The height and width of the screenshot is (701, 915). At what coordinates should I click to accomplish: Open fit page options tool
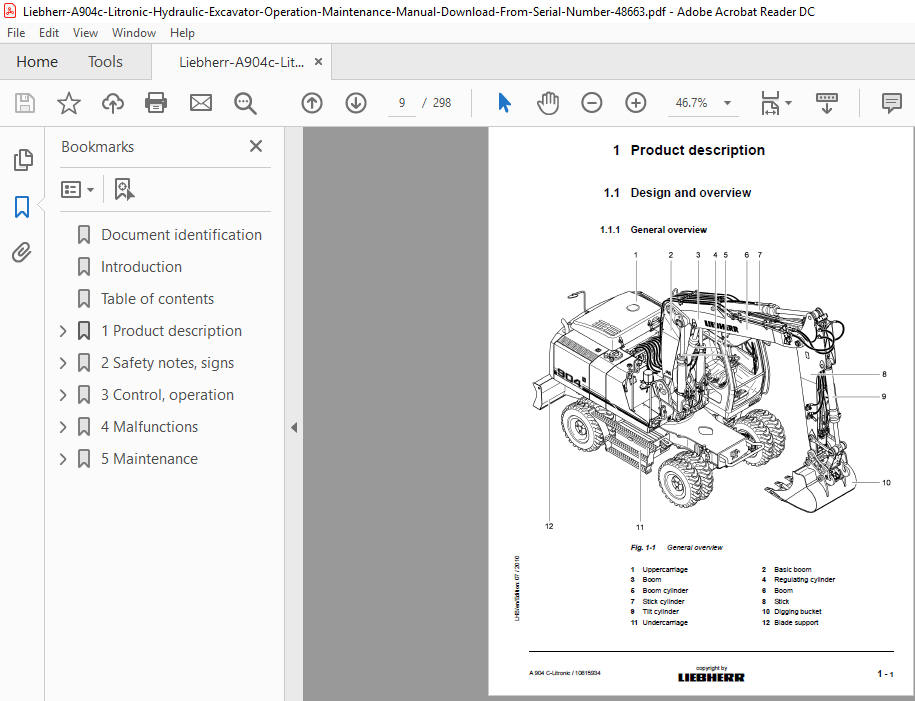coord(775,103)
